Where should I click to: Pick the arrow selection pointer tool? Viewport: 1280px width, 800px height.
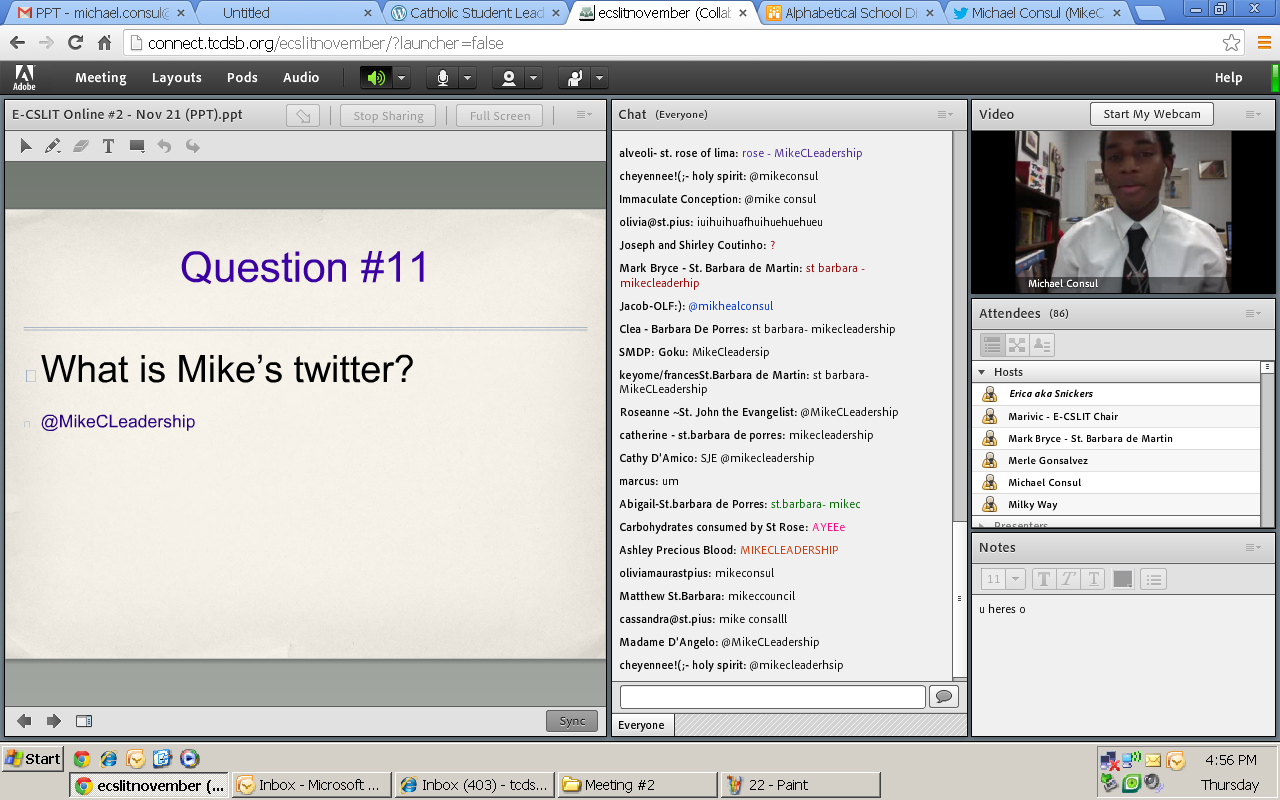[26, 146]
